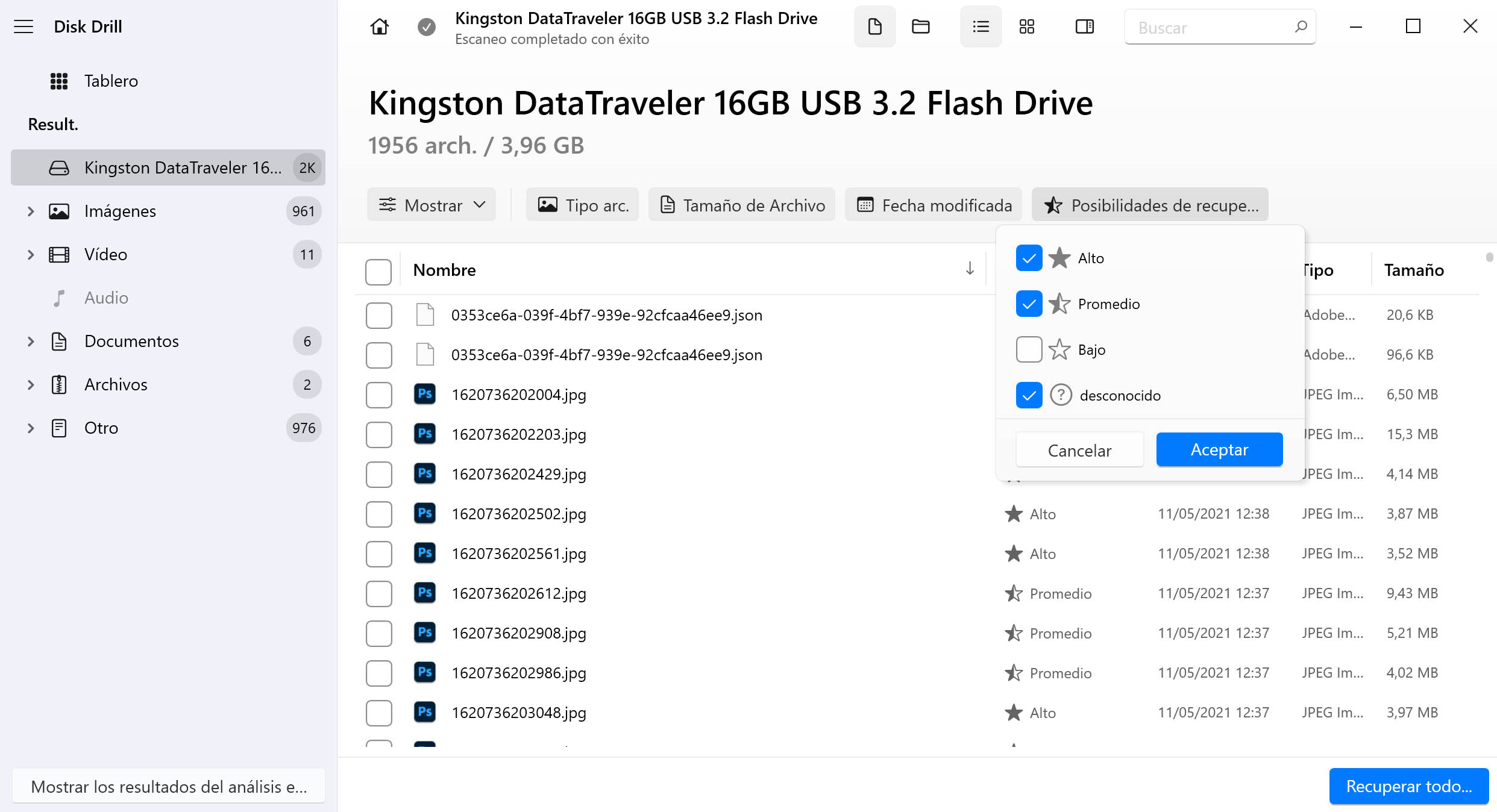Click the scan completed checkmark icon
This screenshot has height=812, width=1497.
pos(427,27)
